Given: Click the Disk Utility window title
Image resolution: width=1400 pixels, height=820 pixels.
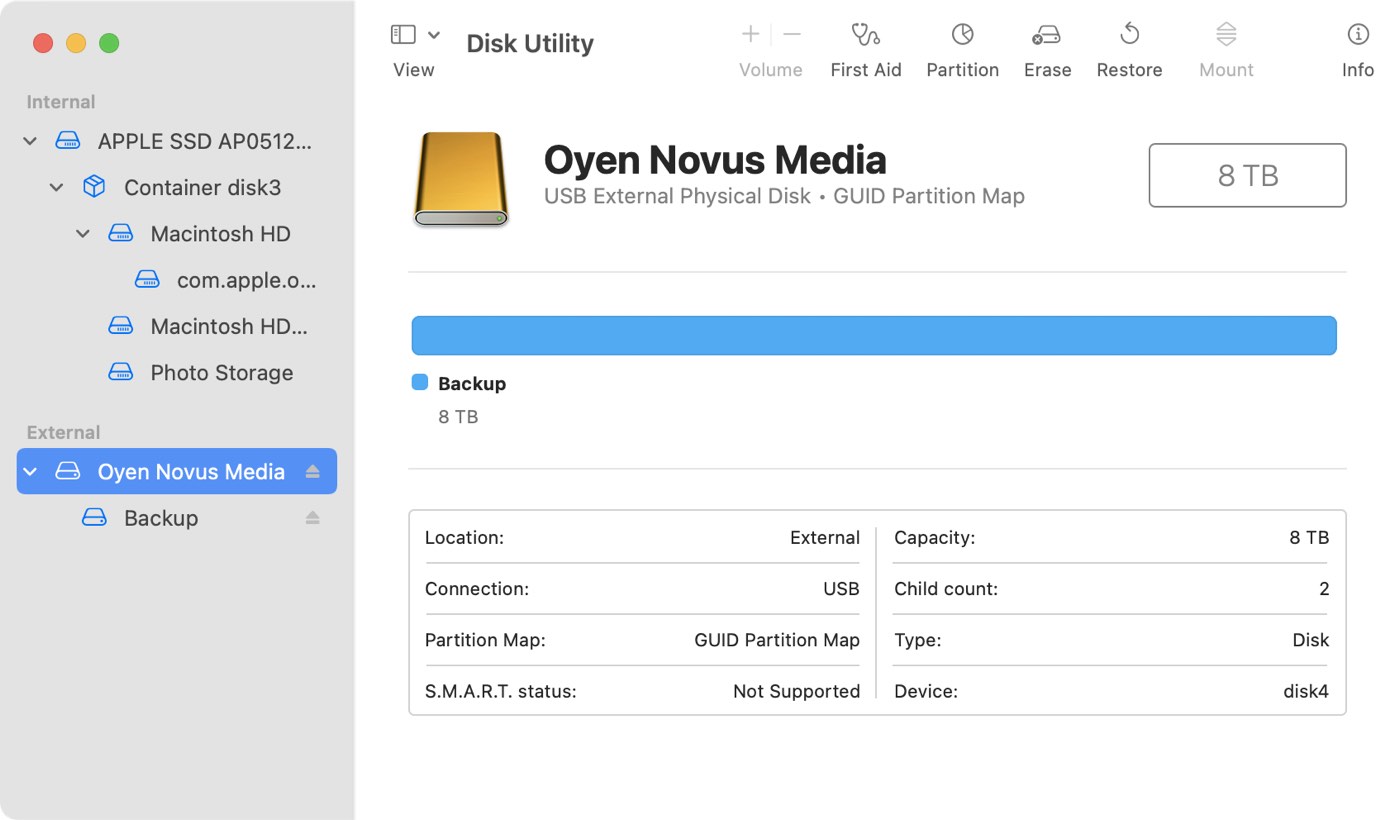Looking at the screenshot, I should tap(530, 44).
